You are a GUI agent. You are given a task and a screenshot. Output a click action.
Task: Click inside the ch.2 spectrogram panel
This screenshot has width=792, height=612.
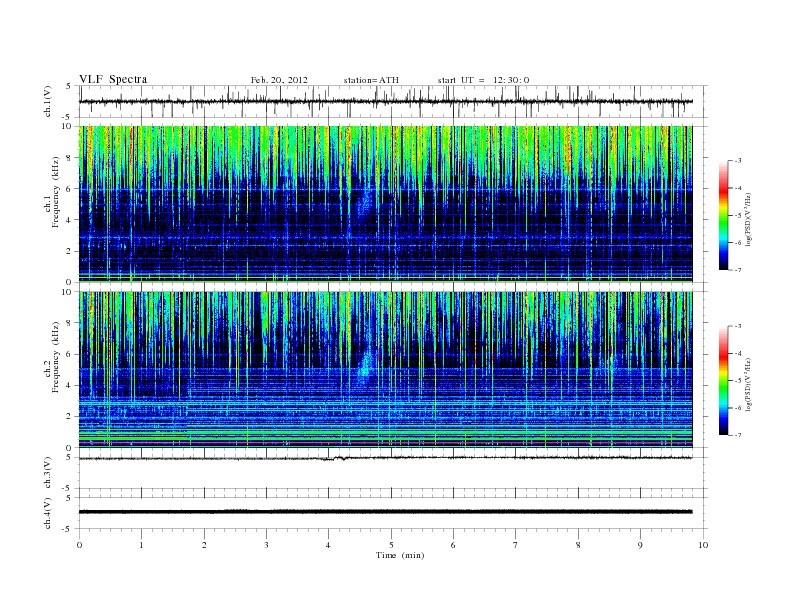(386, 370)
